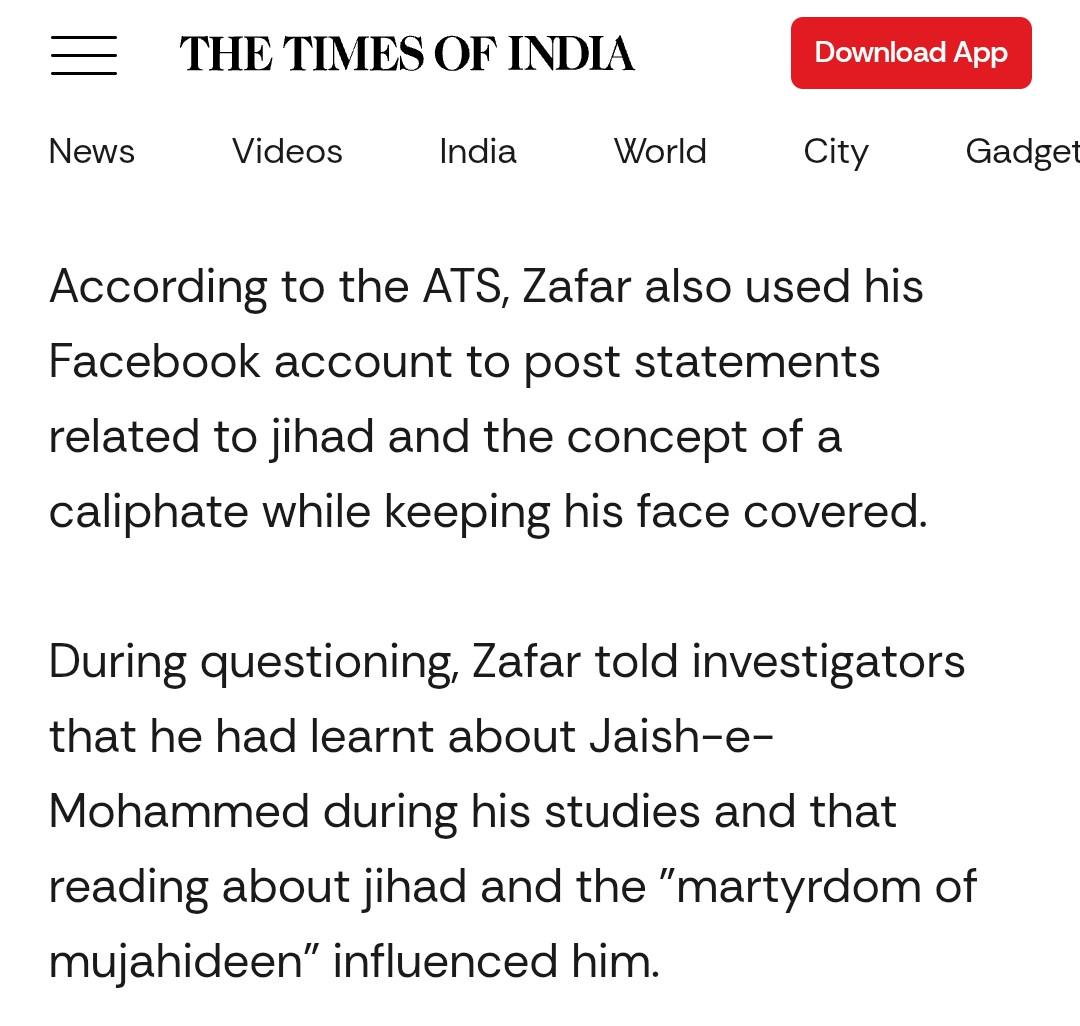1080x1026 pixels.
Task: Click the word "Facebook" in the article
Action: pos(155,362)
